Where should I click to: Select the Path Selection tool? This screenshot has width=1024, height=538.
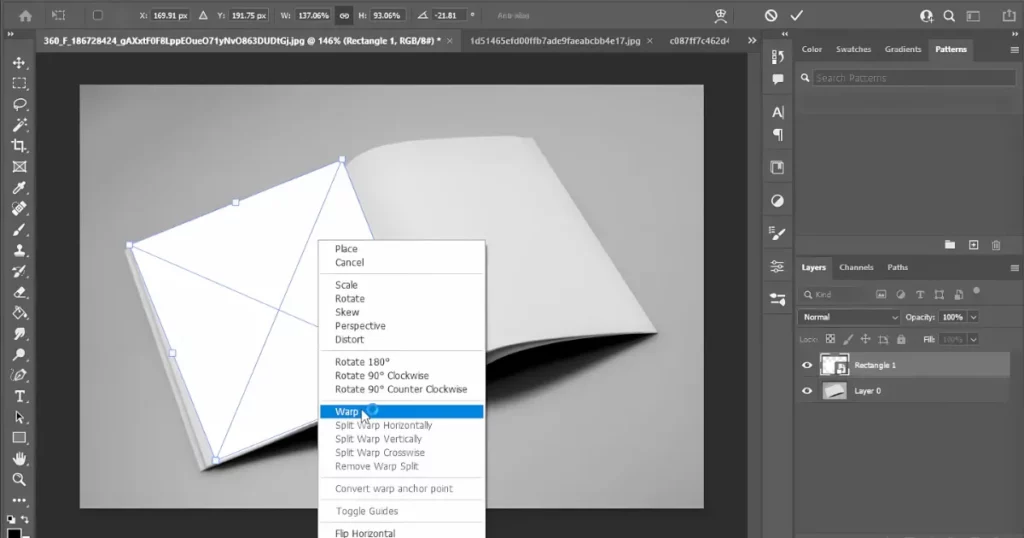(20, 417)
